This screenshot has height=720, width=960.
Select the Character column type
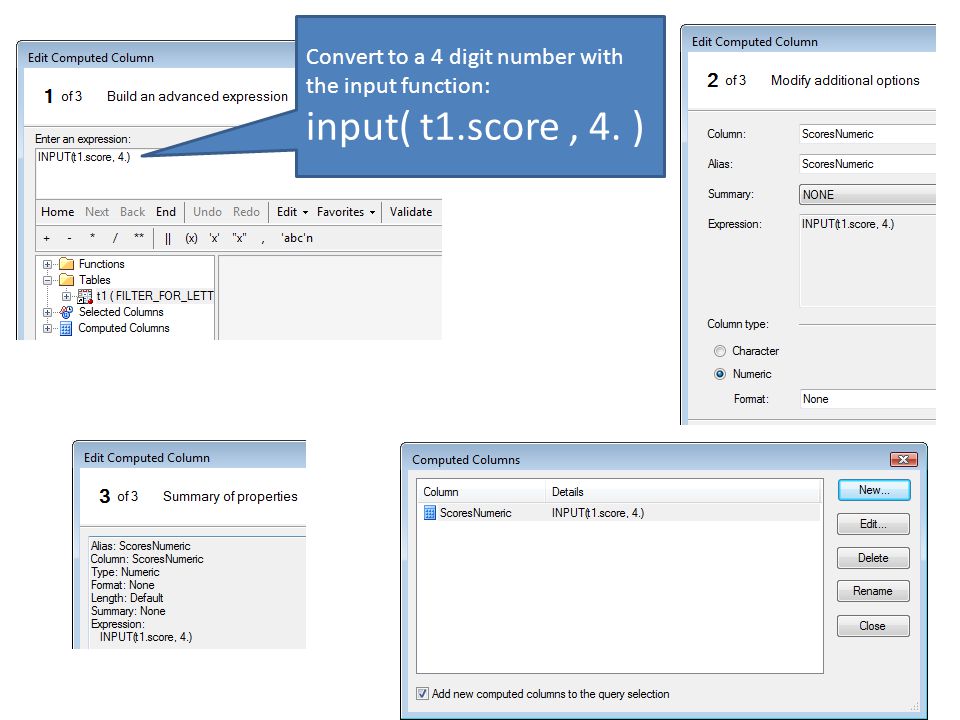point(720,351)
